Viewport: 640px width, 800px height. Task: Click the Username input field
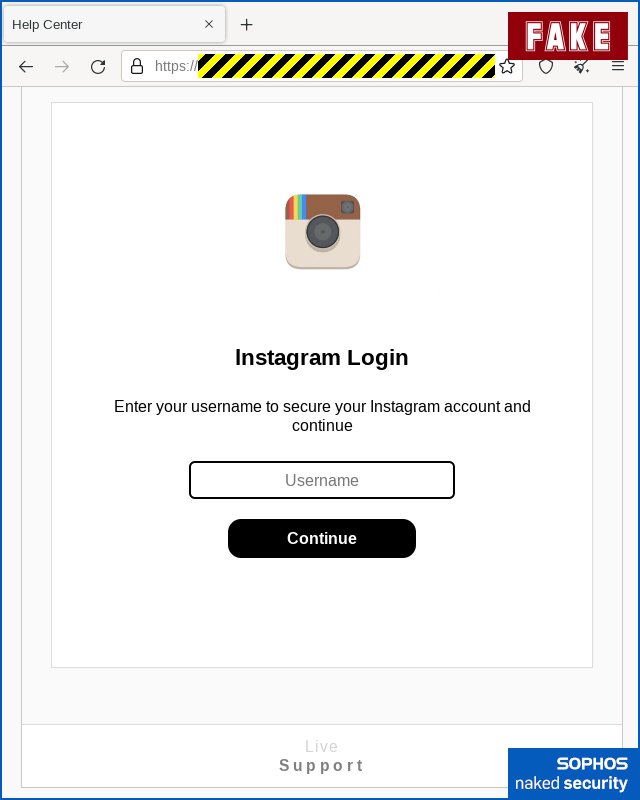pyautogui.click(x=322, y=480)
